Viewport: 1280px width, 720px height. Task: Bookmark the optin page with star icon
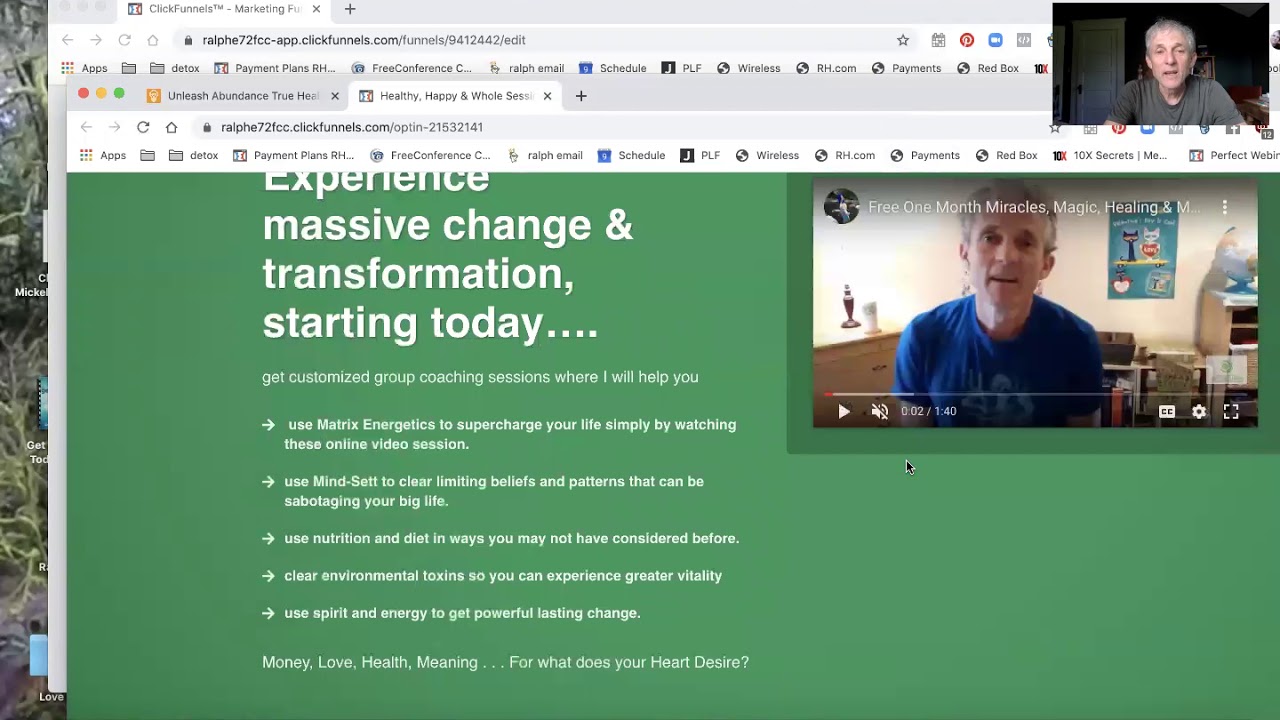[1054, 127]
